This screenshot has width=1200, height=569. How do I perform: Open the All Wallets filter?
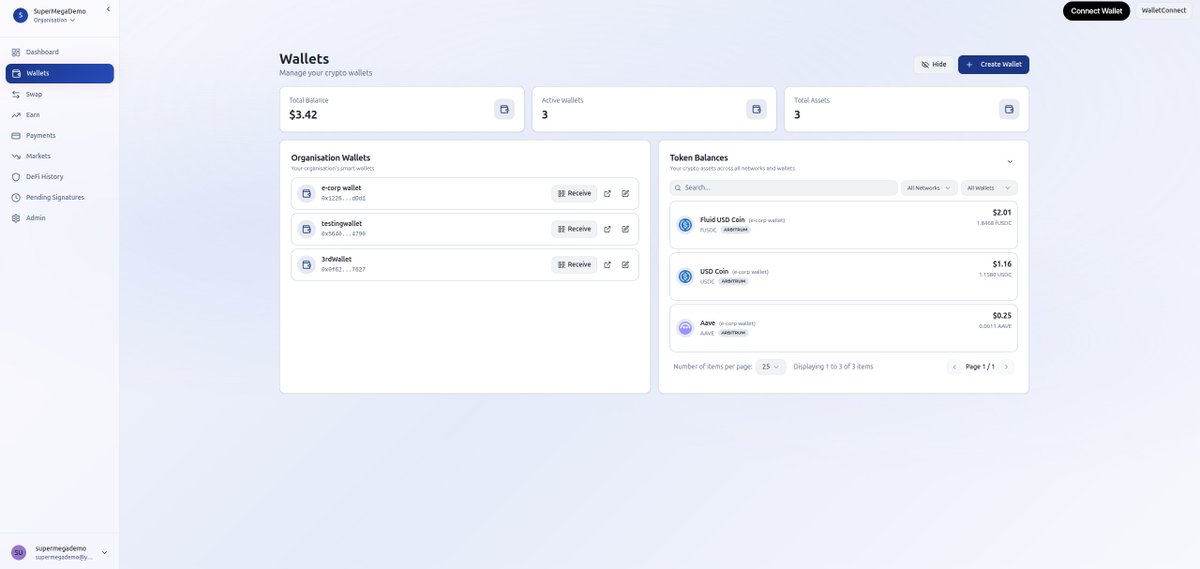click(989, 188)
